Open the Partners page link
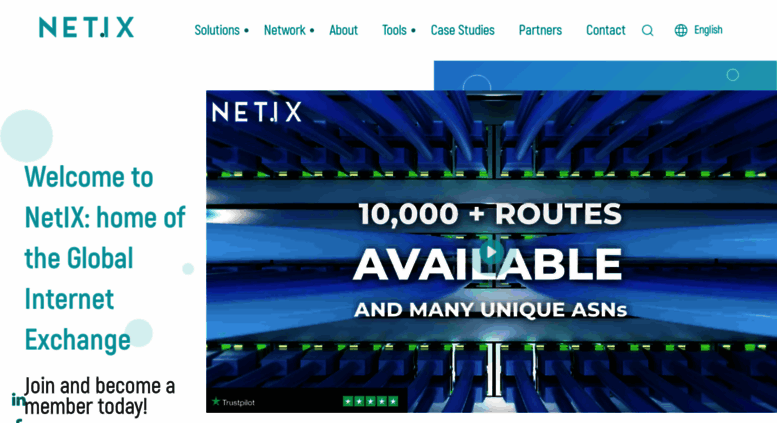Viewport: 777px width, 423px height. (x=540, y=30)
